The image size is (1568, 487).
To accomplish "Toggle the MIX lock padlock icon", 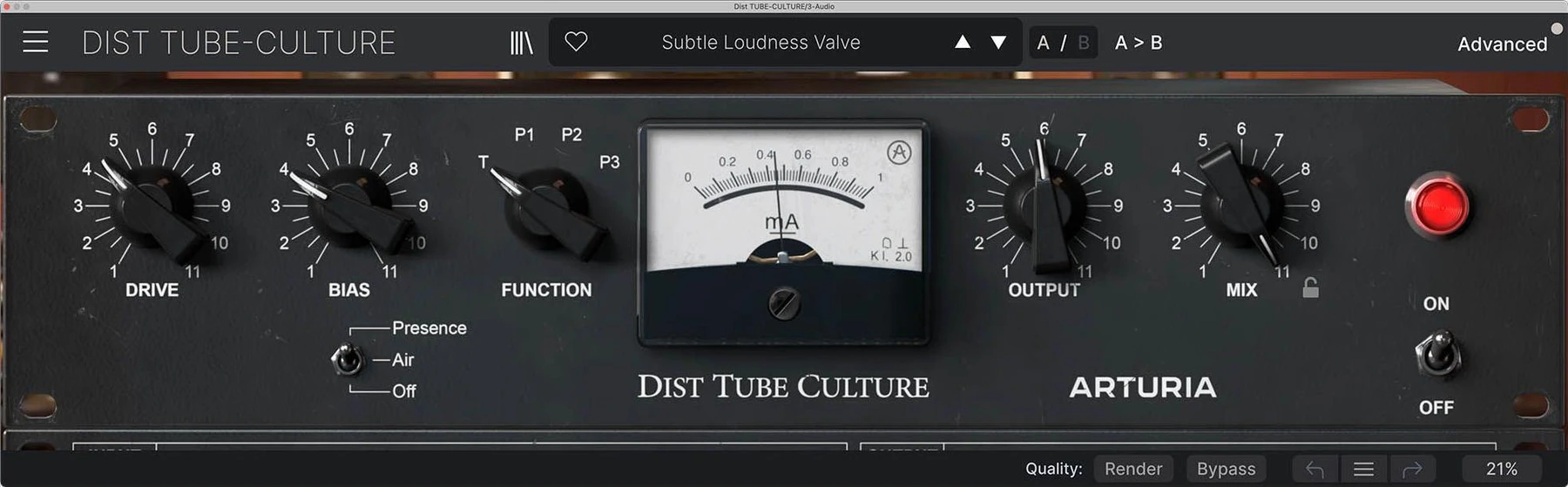I will 1310,287.
